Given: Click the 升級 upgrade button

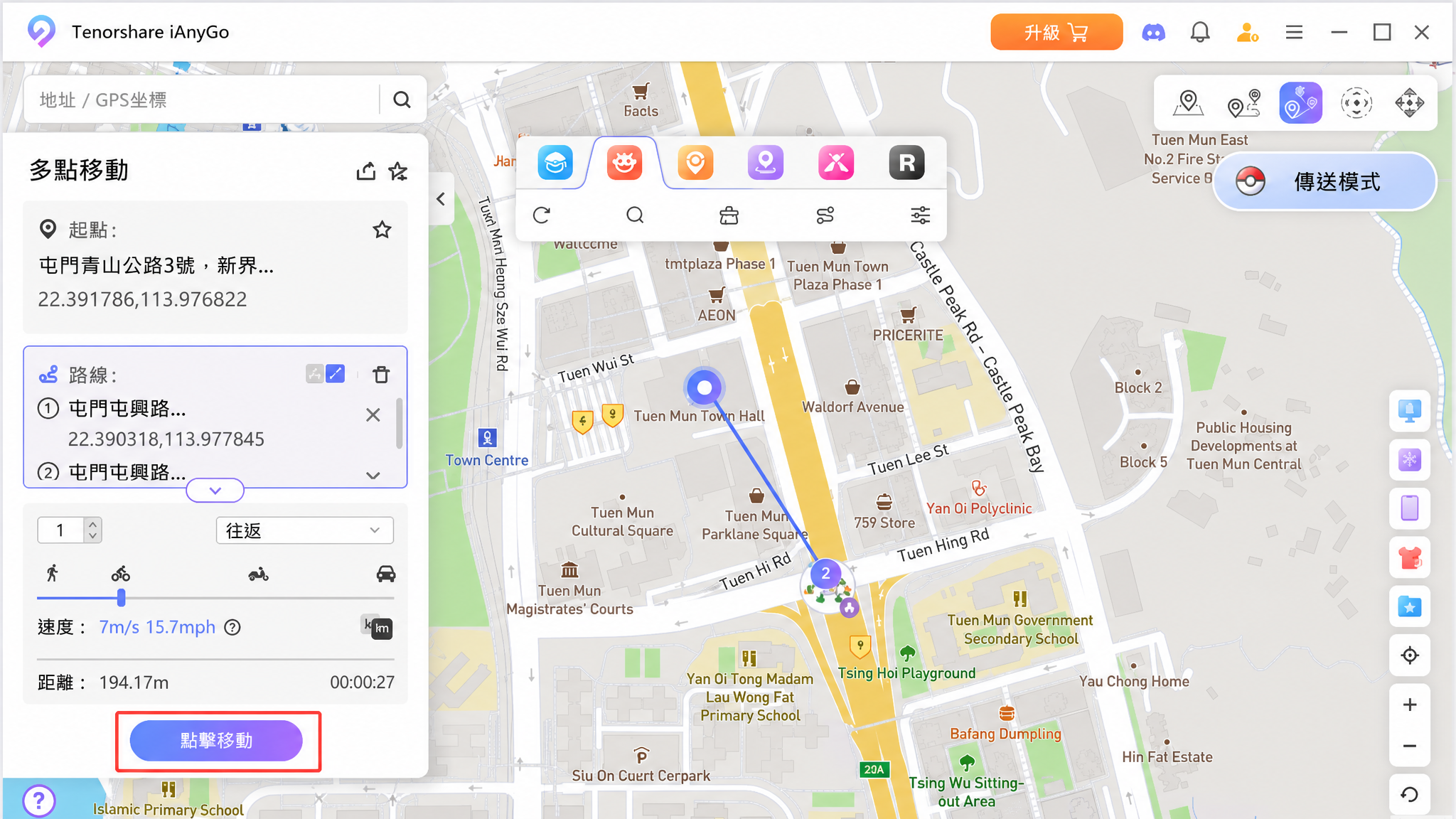Looking at the screenshot, I should (1056, 32).
